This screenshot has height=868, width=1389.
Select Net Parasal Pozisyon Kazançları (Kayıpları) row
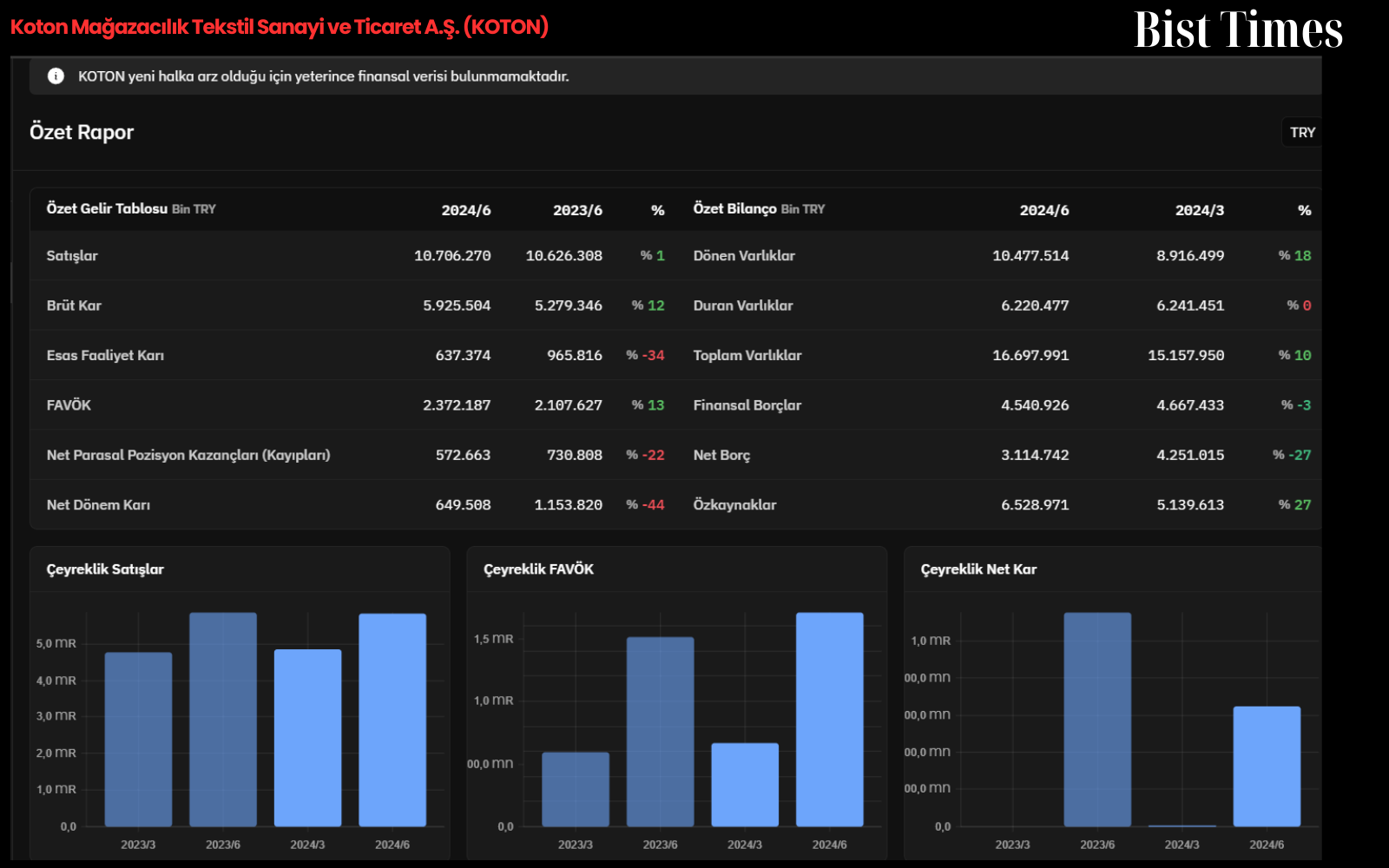click(188, 455)
